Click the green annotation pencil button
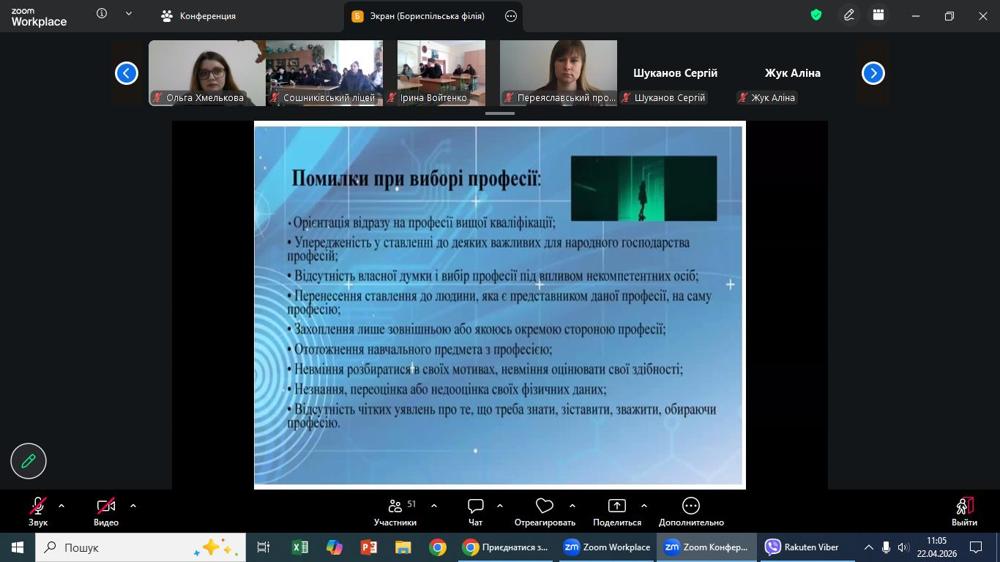The height and width of the screenshot is (562, 1000). 28,461
